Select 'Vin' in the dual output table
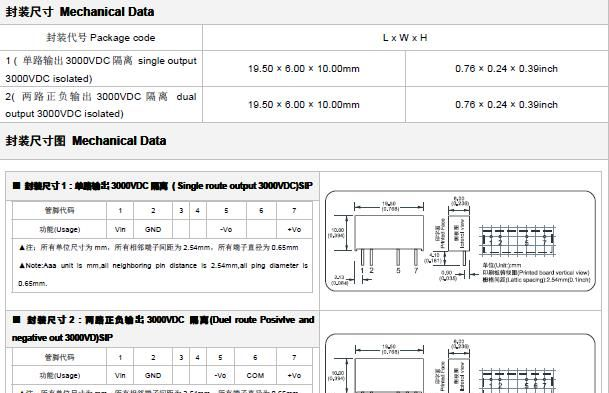 (x=120, y=376)
